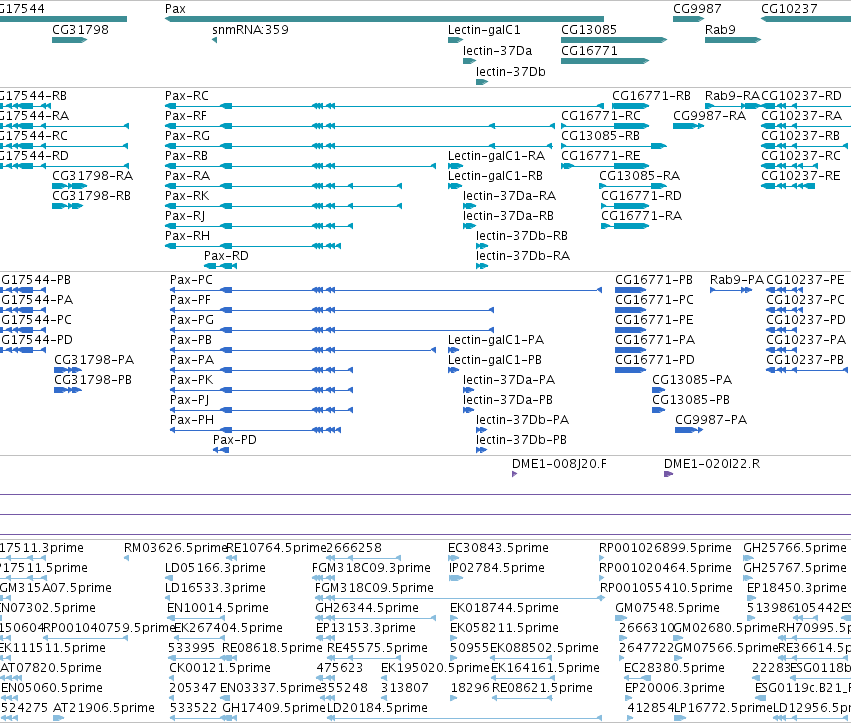Click the Pax-RK transcript label
This screenshot has width=851, height=723.
pos(187,196)
